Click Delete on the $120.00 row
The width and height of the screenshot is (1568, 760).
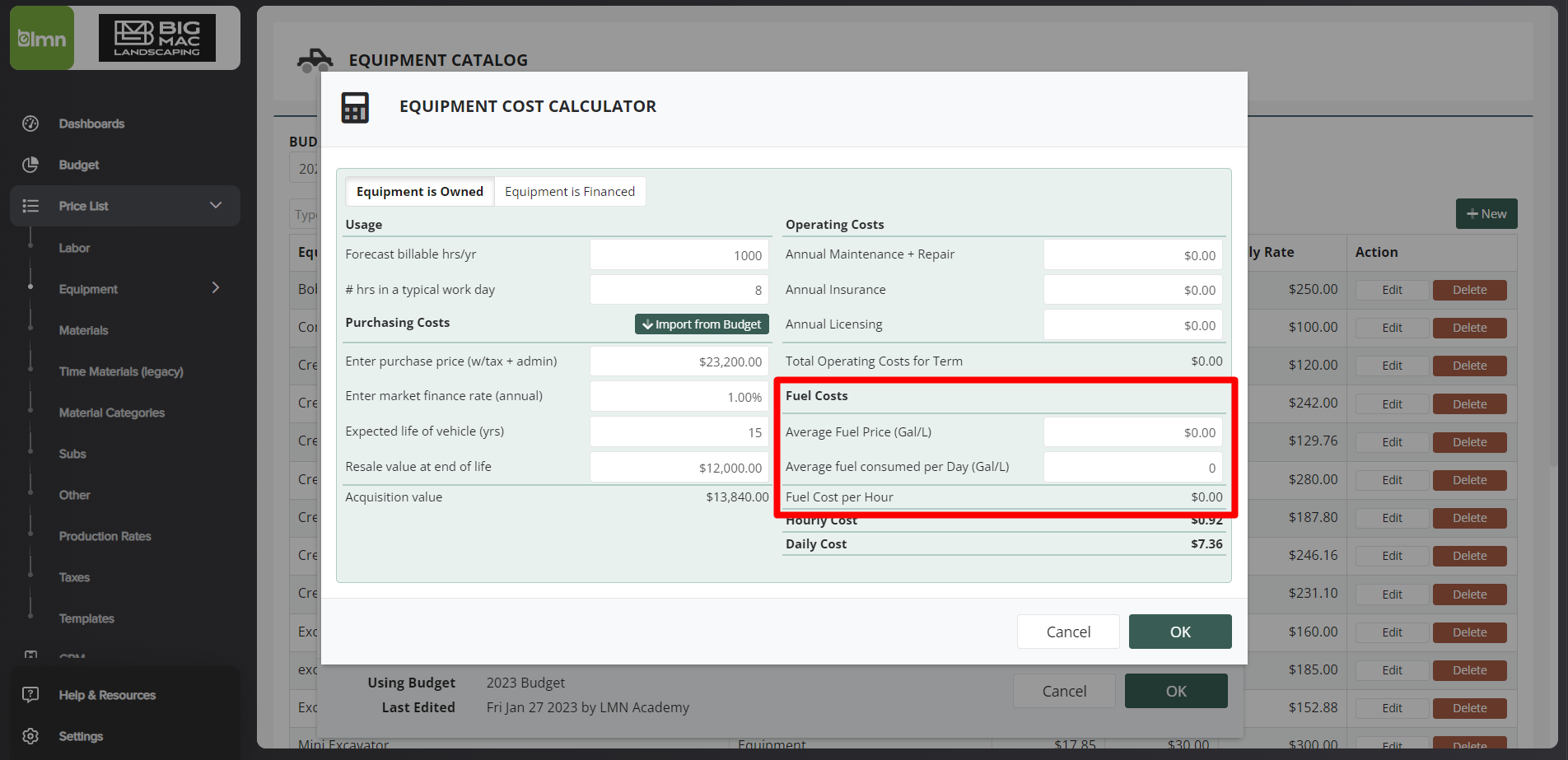[1469, 366]
